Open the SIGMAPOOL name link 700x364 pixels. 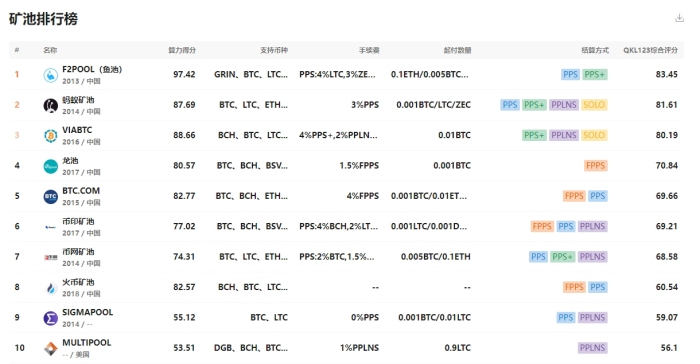coord(88,312)
